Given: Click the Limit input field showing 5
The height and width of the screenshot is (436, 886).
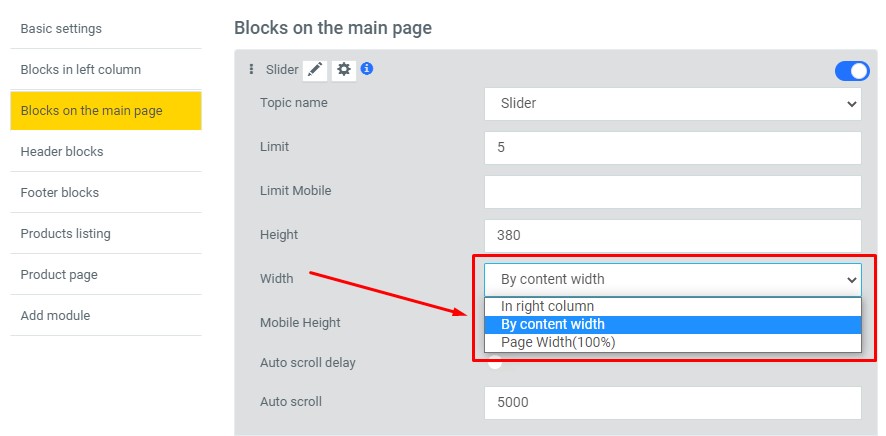Looking at the screenshot, I should pos(672,148).
